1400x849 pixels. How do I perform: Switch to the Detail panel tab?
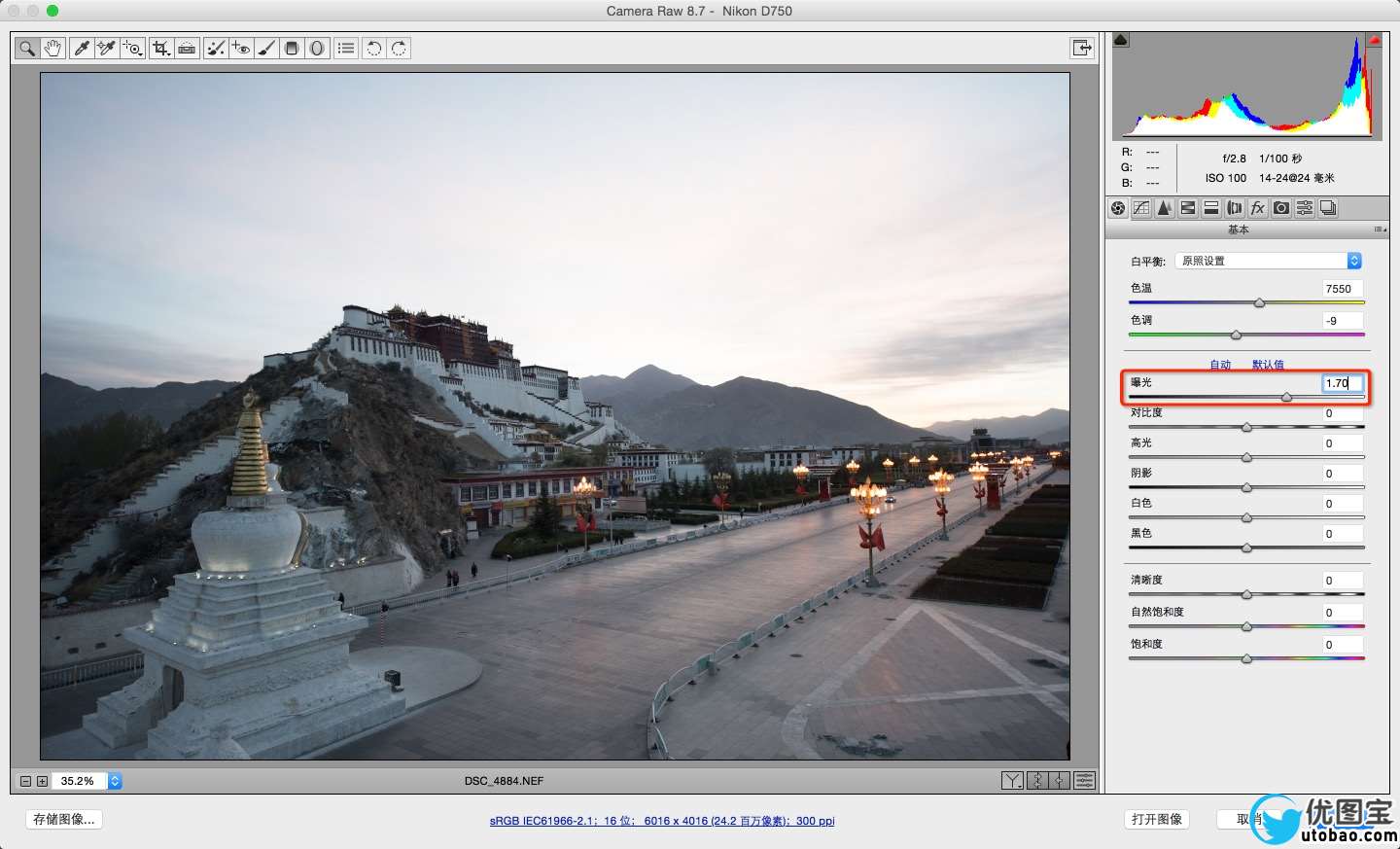(x=1165, y=207)
